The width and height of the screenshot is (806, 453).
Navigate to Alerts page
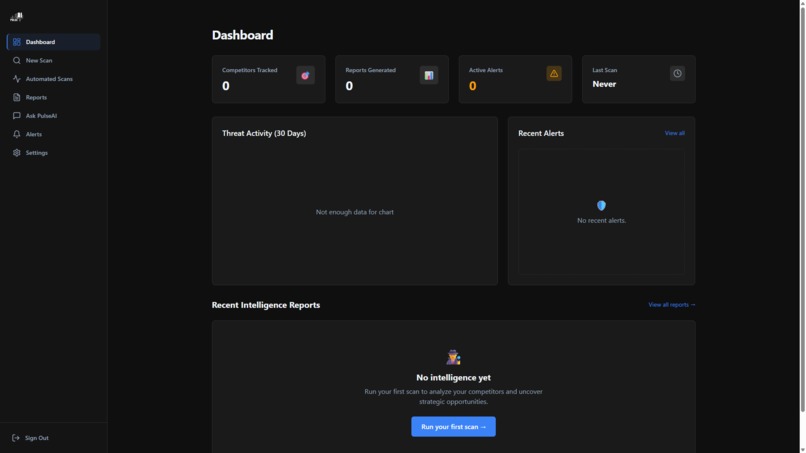click(53, 134)
